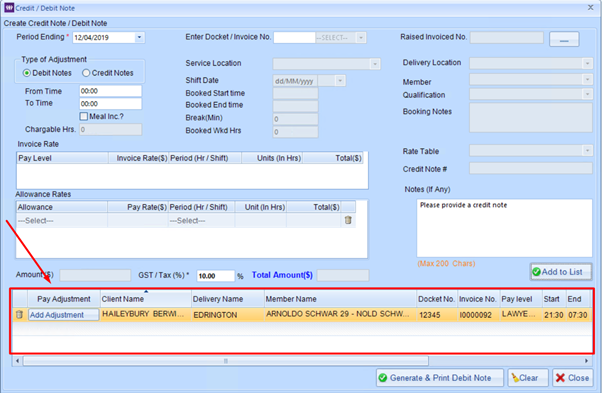
Task: Open the Member dropdown
Action: pos(587,79)
